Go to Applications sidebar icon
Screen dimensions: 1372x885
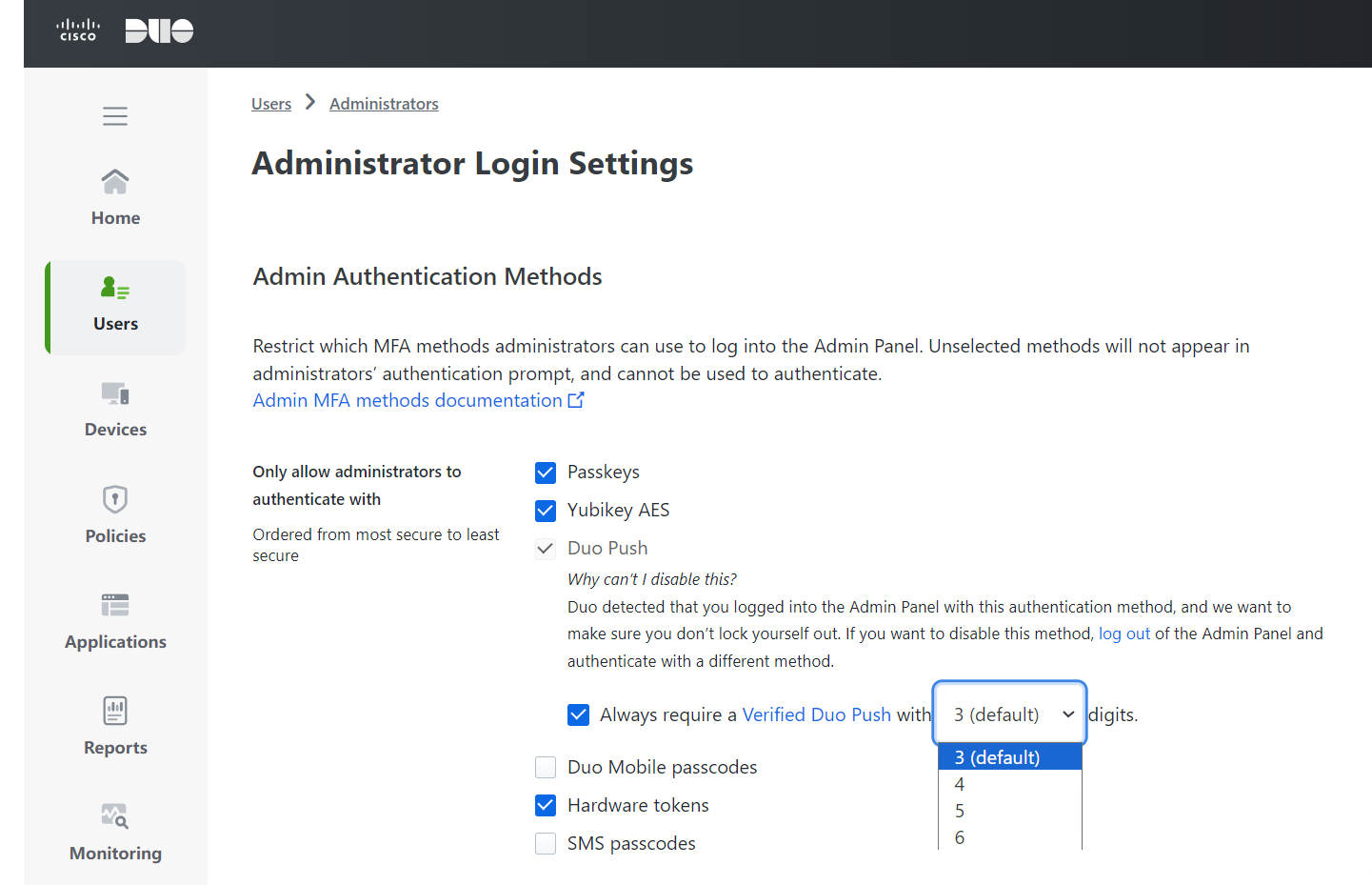(115, 605)
